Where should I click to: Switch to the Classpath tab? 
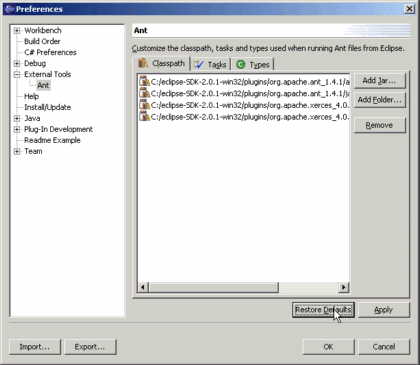[x=162, y=63]
